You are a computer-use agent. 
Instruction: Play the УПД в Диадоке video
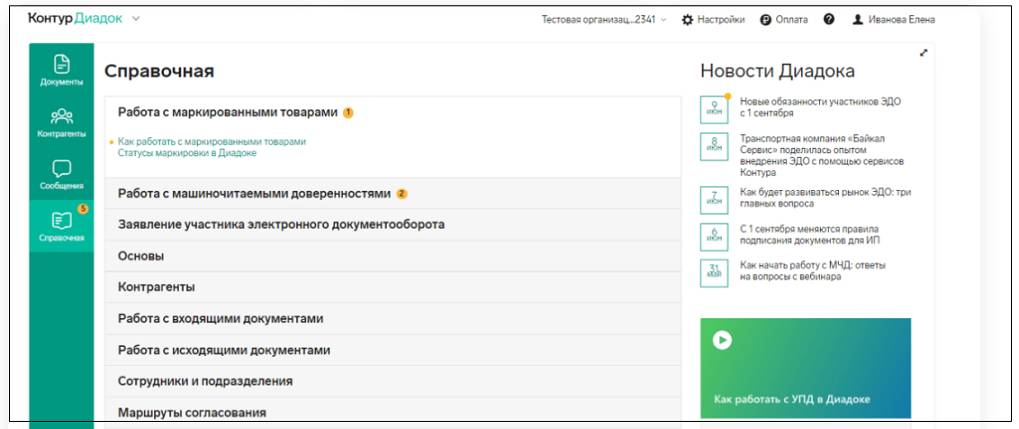coord(722,340)
